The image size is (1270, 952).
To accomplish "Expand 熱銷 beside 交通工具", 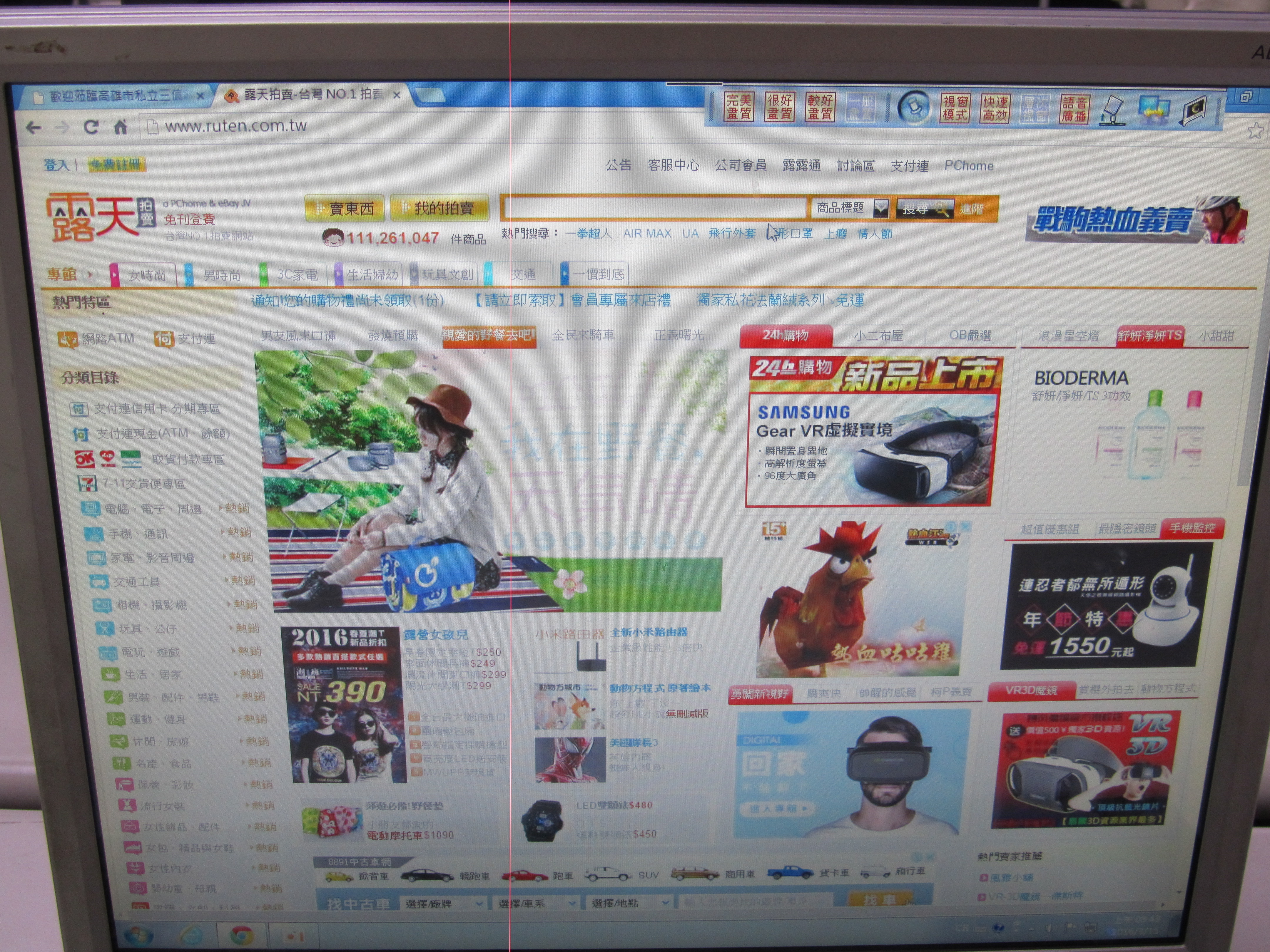I will point(240,580).
